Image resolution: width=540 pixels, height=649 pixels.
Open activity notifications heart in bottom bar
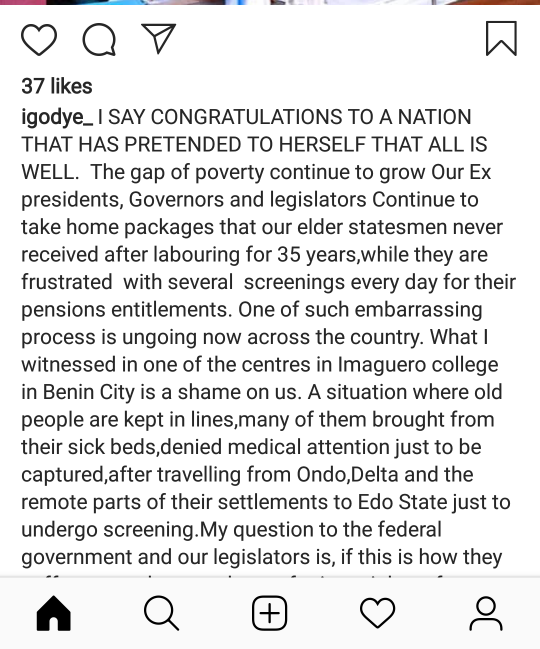tap(377, 613)
